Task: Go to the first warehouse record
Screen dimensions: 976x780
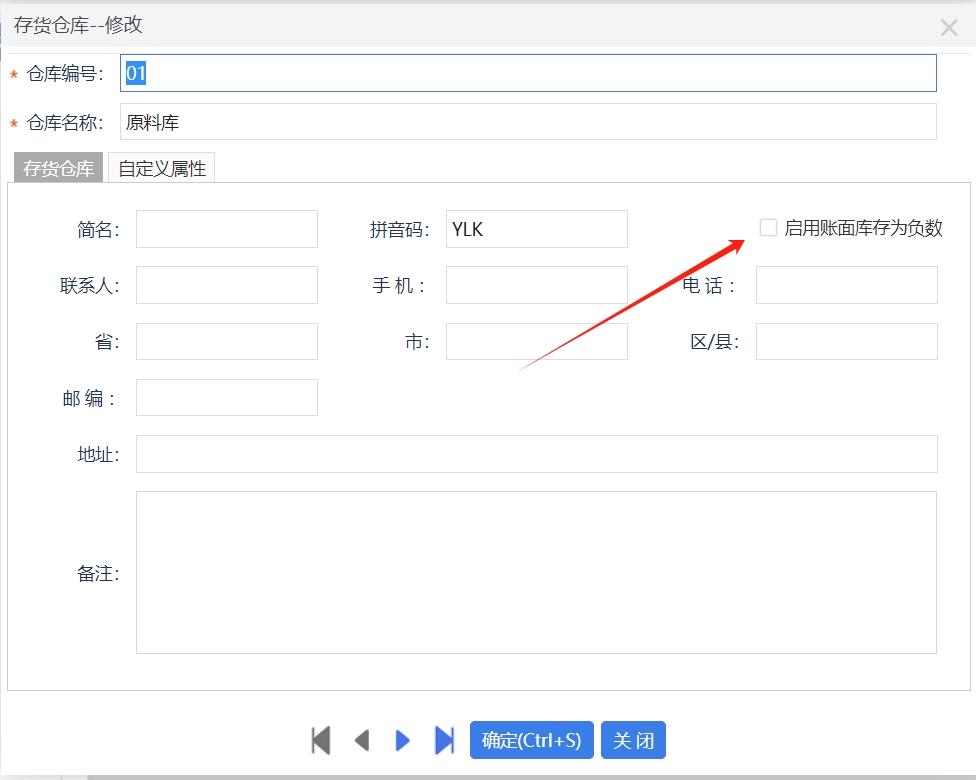Action: click(321, 740)
